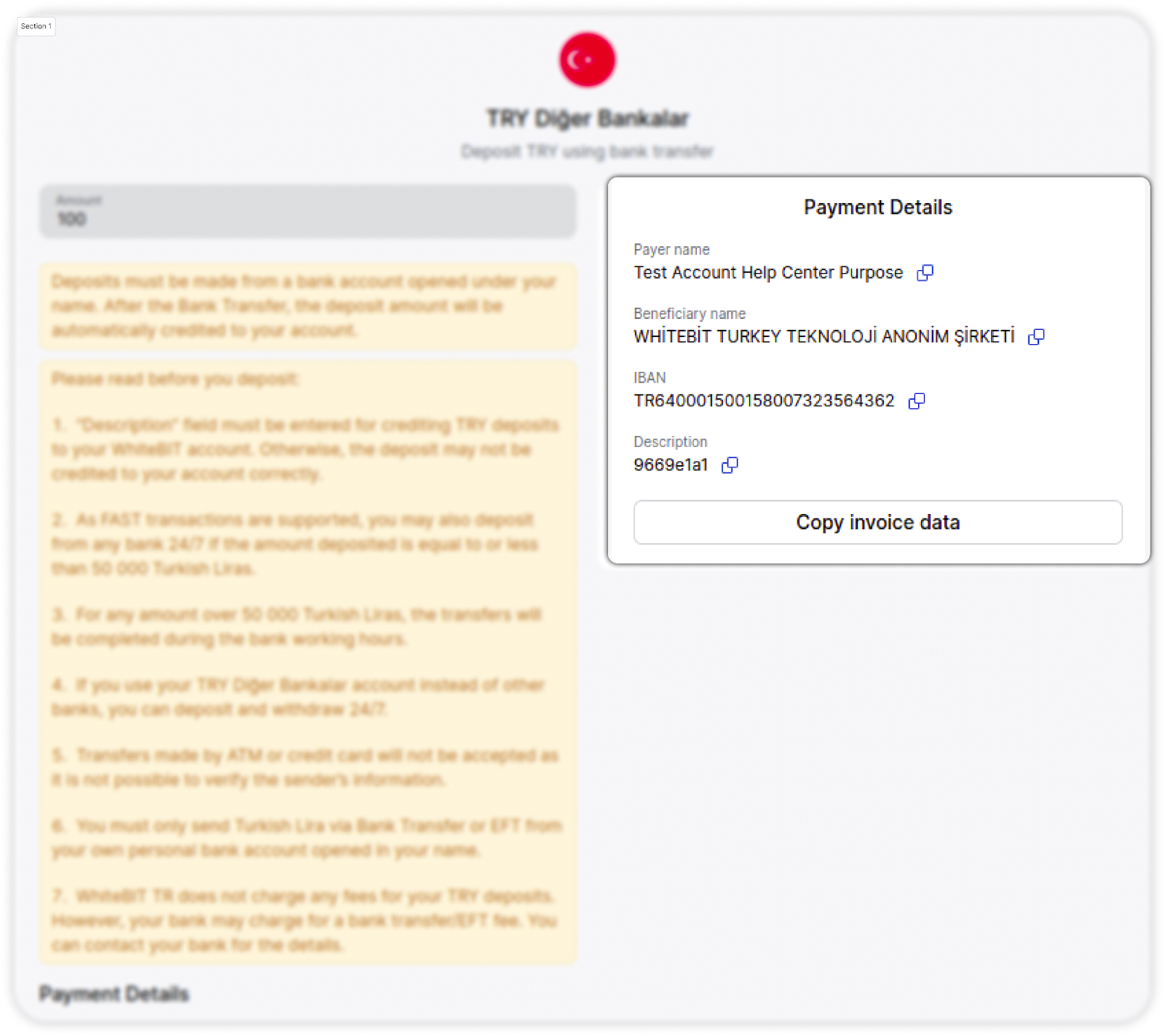
Task: Click the Payer name field label
Action: point(671,250)
